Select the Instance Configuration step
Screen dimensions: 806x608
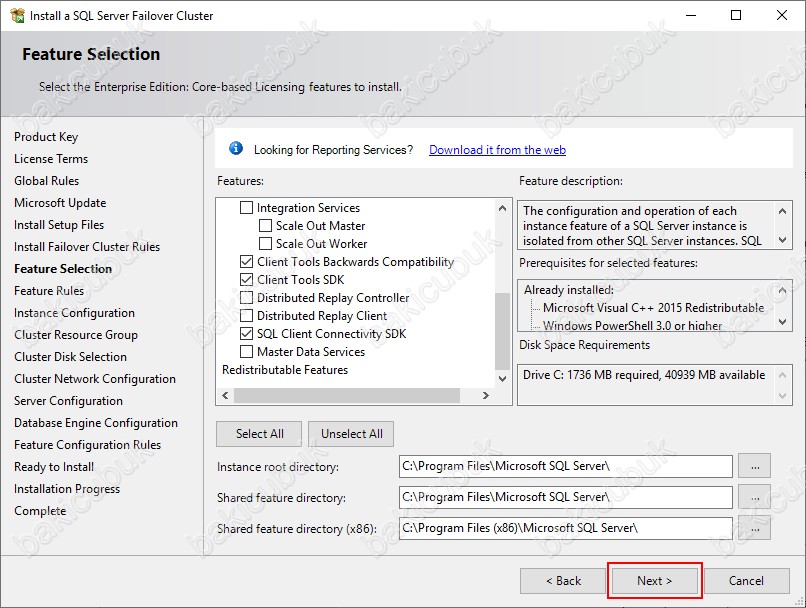coord(75,313)
